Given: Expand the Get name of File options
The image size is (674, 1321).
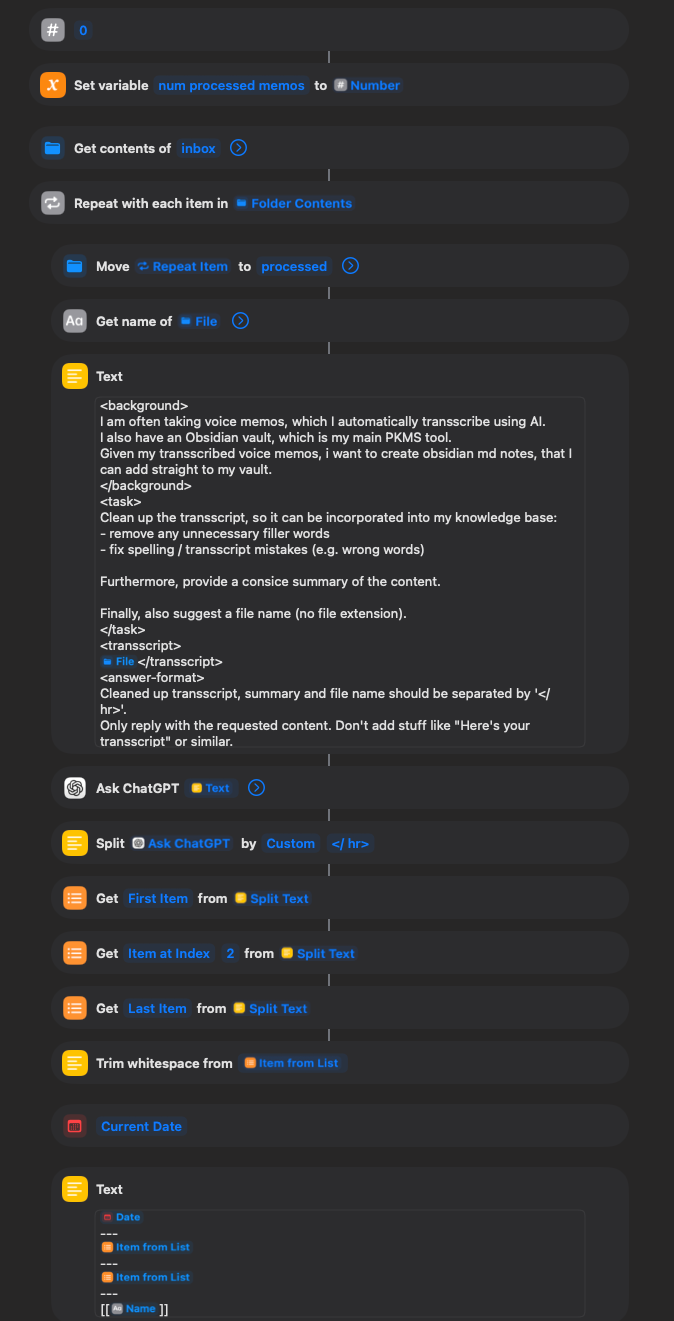Looking at the screenshot, I should pos(240,321).
